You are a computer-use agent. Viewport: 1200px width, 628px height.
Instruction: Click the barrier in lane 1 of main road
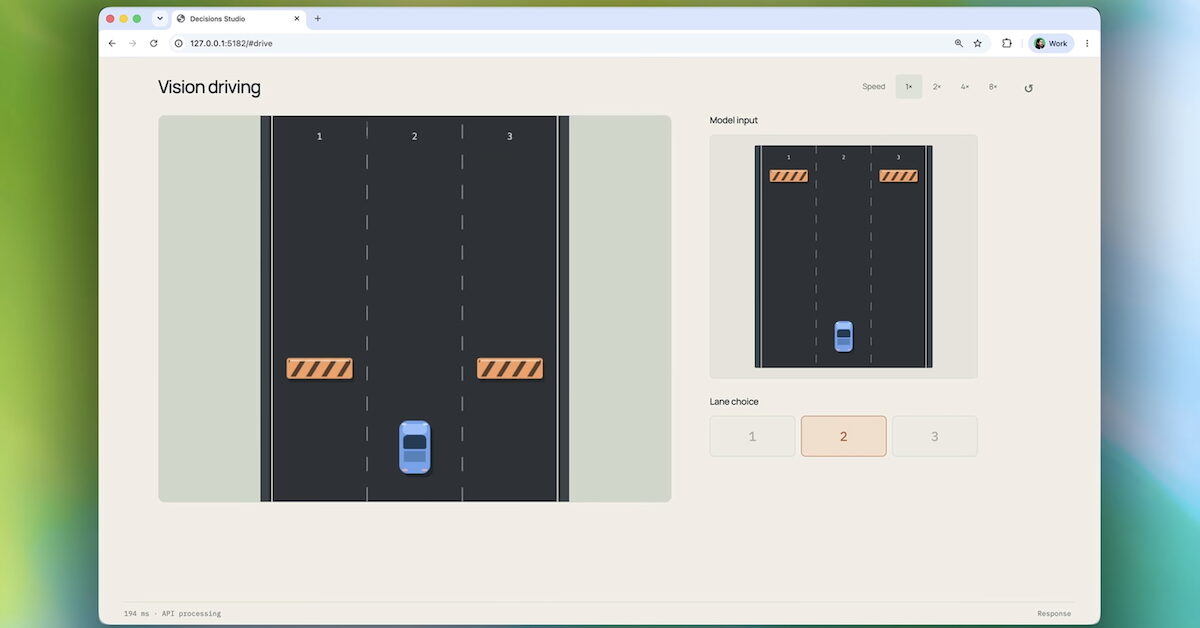pyautogui.click(x=320, y=368)
